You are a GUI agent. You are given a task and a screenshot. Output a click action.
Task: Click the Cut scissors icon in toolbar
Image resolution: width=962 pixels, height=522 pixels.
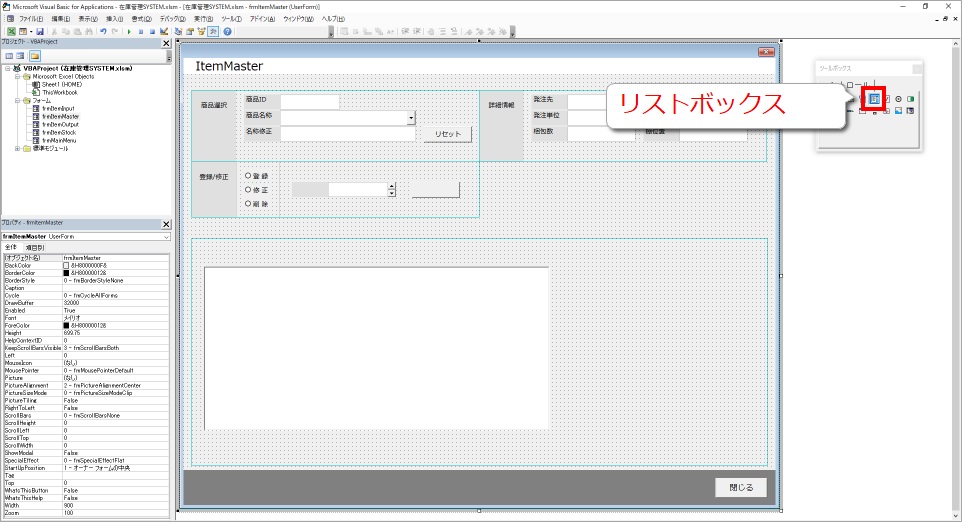[54, 31]
